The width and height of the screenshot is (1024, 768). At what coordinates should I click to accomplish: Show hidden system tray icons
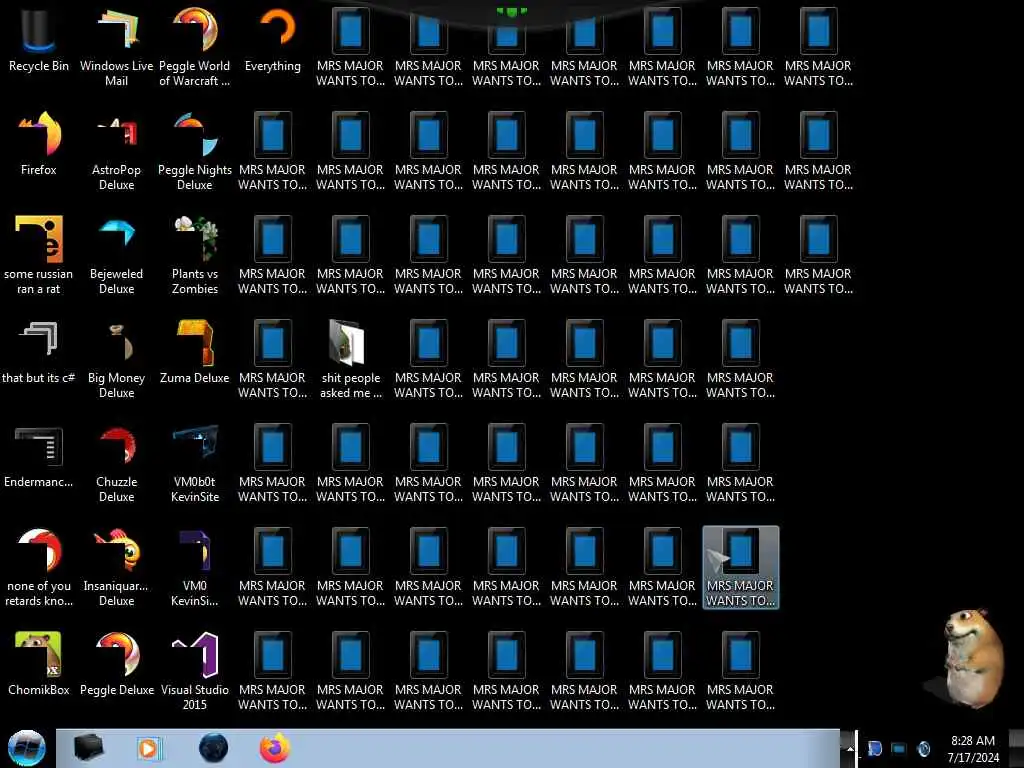click(849, 749)
